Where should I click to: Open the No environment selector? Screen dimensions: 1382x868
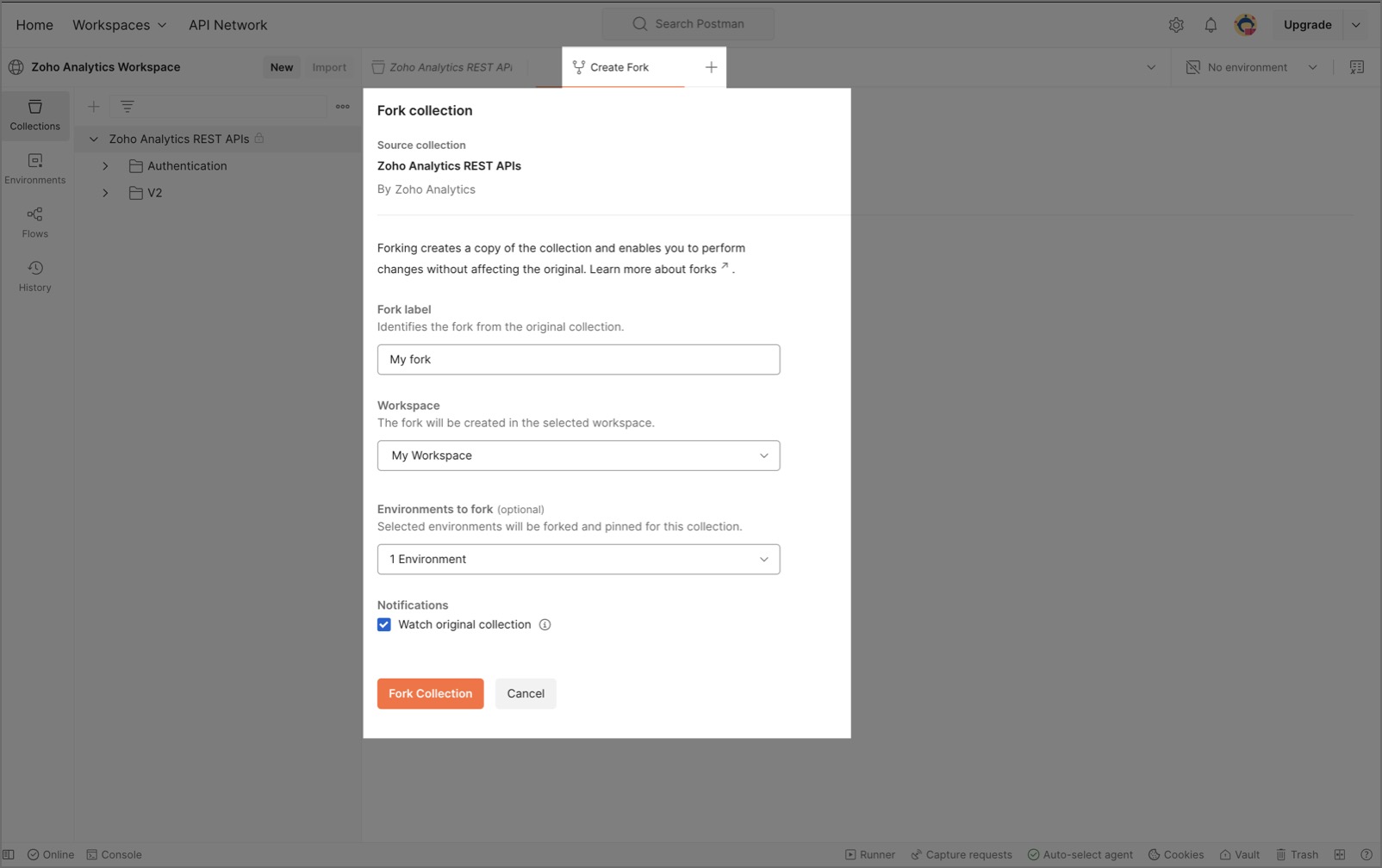coord(1252,67)
